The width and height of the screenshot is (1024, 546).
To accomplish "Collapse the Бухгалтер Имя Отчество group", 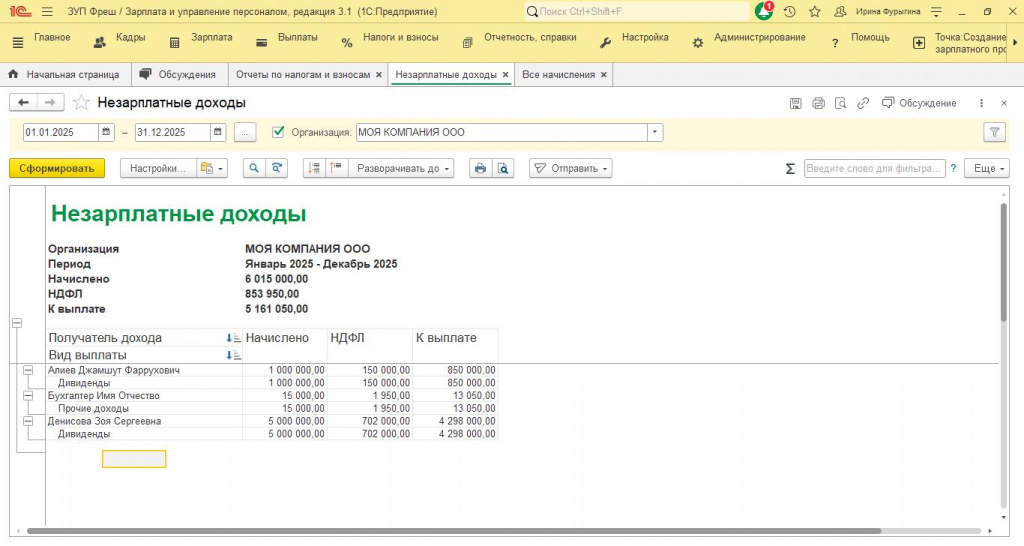I will coord(28,396).
